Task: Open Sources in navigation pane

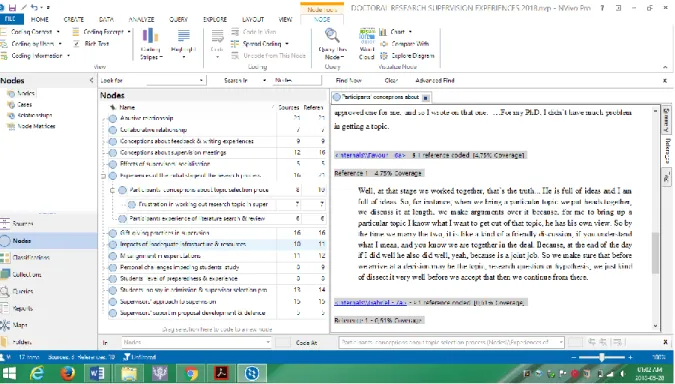Action: pyautogui.click(x=22, y=224)
